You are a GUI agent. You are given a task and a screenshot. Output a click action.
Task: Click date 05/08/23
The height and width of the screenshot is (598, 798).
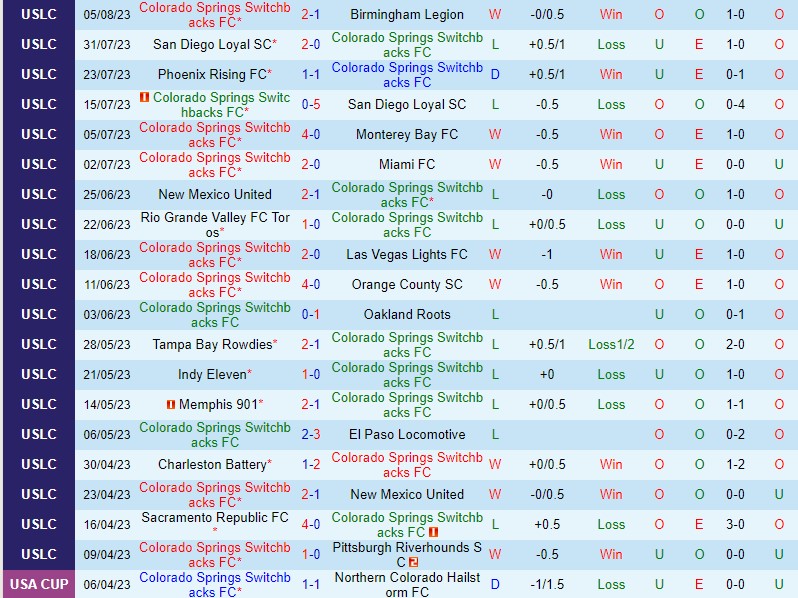coord(107,15)
